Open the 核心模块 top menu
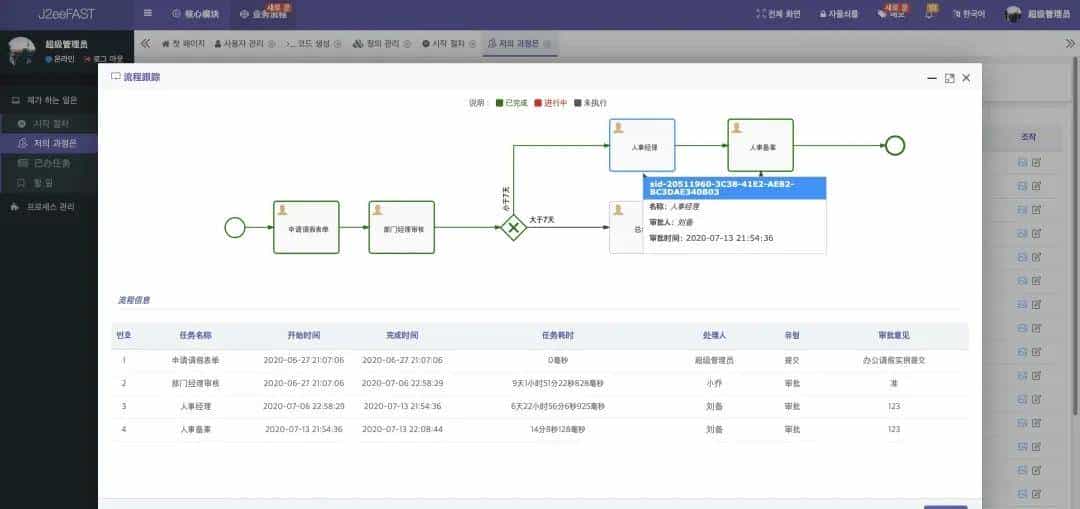 [196, 14]
